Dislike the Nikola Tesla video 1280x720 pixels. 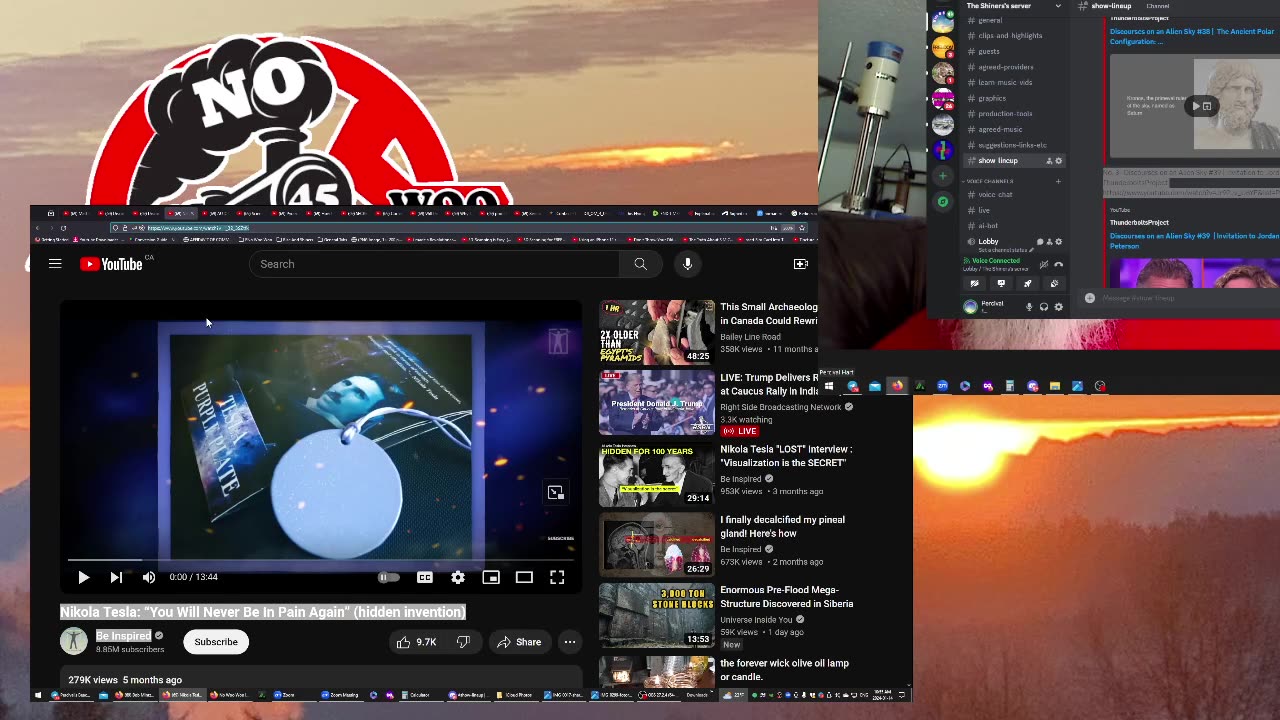tap(463, 642)
